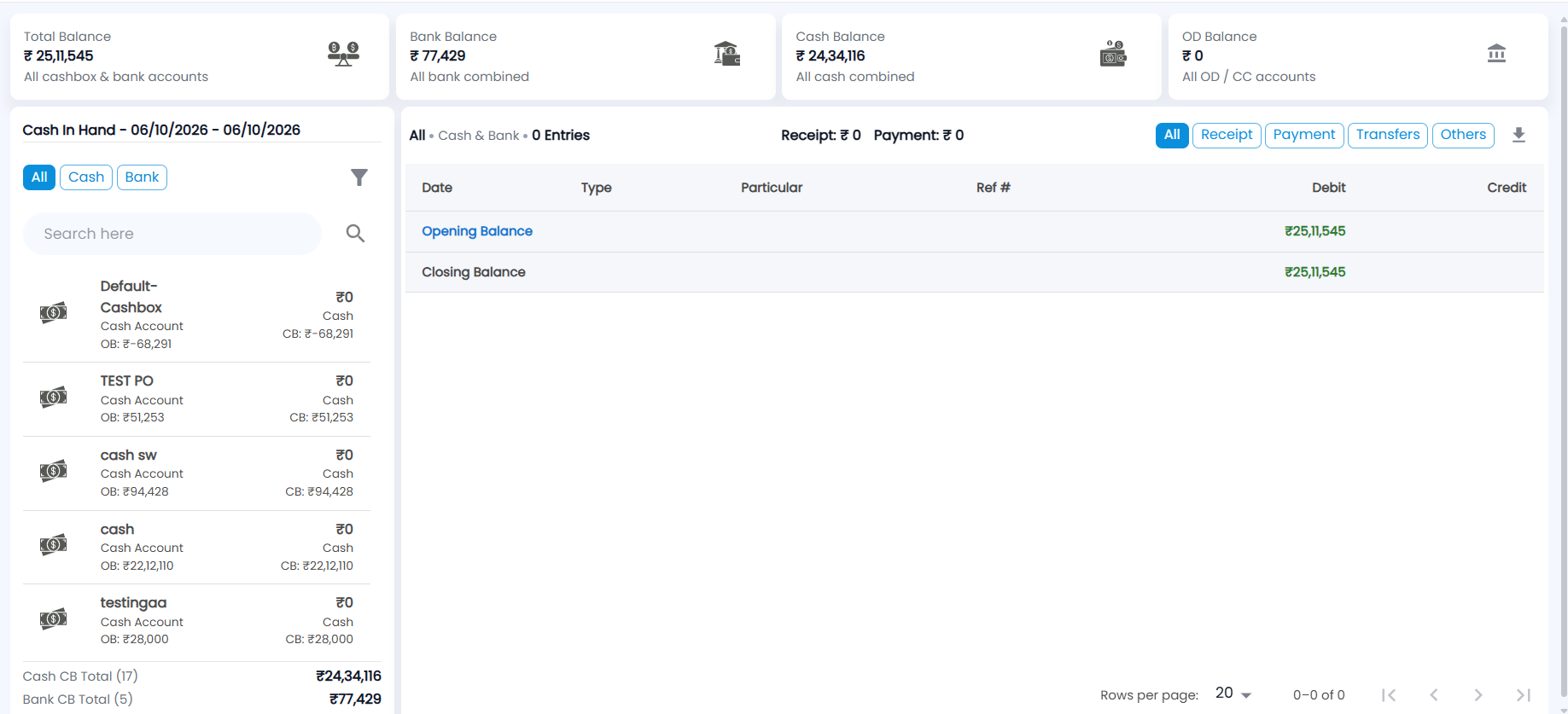Show All entry types tab
Image resolution: width=1568 pixels, height=714 pixels.
(1172, 135)
